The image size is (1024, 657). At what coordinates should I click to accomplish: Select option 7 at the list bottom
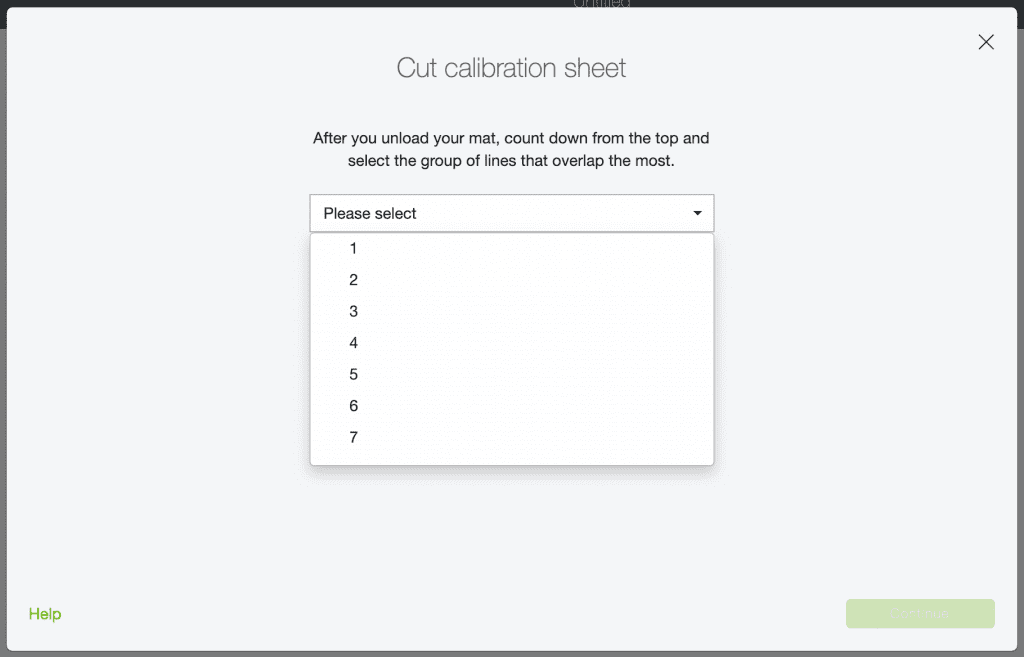click(353, 437)
